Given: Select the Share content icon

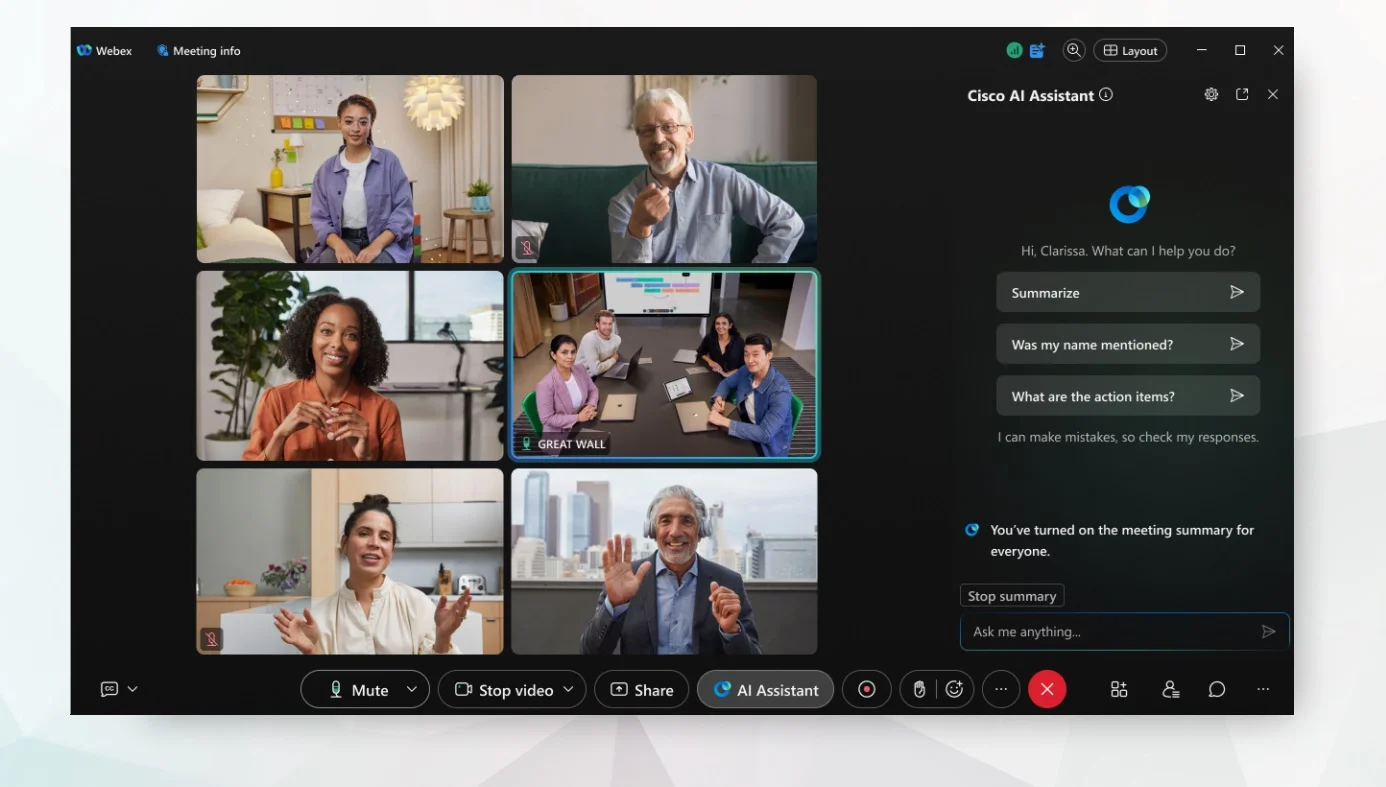Looking at the screenshot, I should click(641, 689).
